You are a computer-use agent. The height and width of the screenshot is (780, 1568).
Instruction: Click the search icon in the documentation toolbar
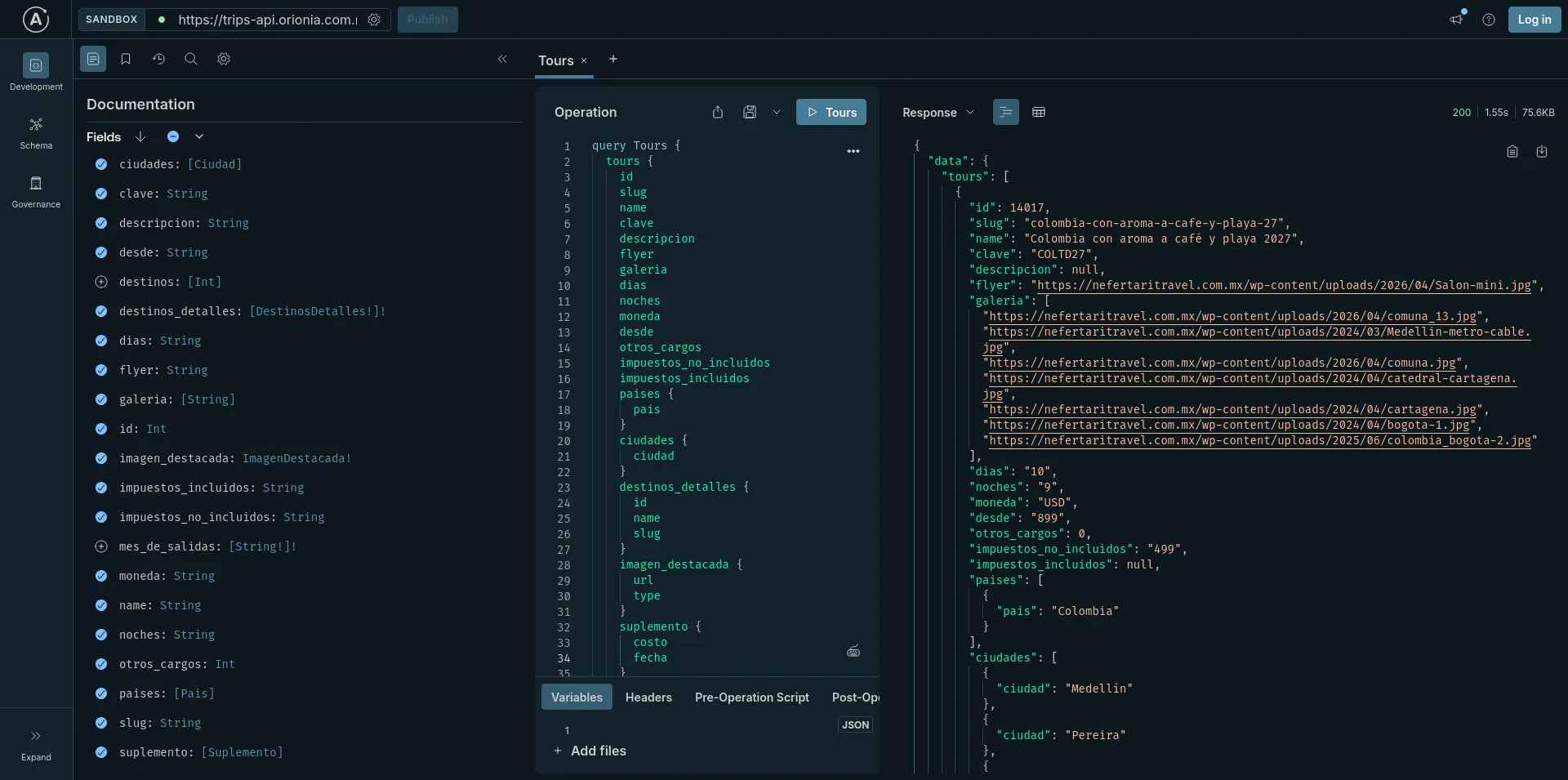point(191,59)
